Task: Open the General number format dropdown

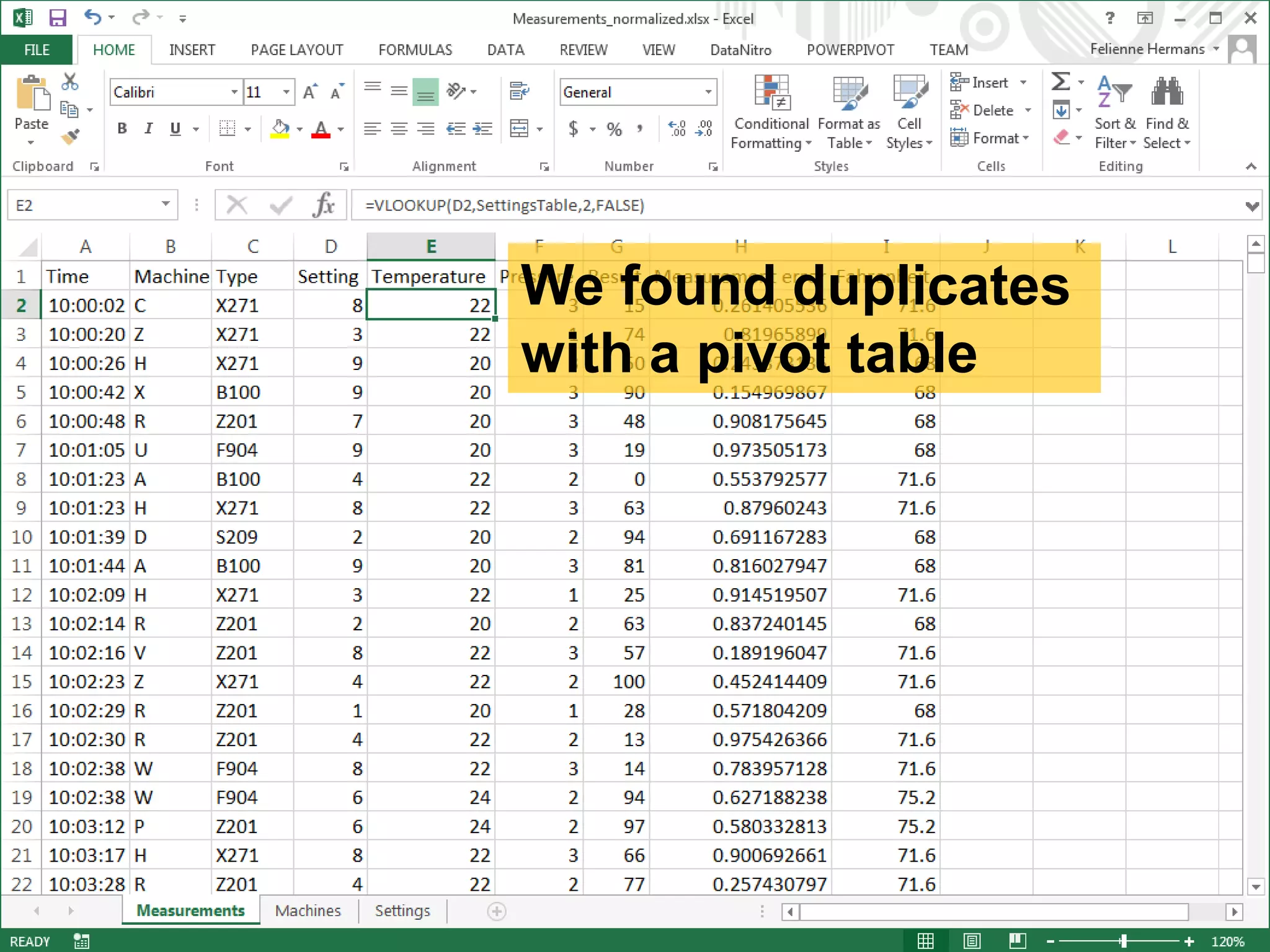Action: (708, 92)
